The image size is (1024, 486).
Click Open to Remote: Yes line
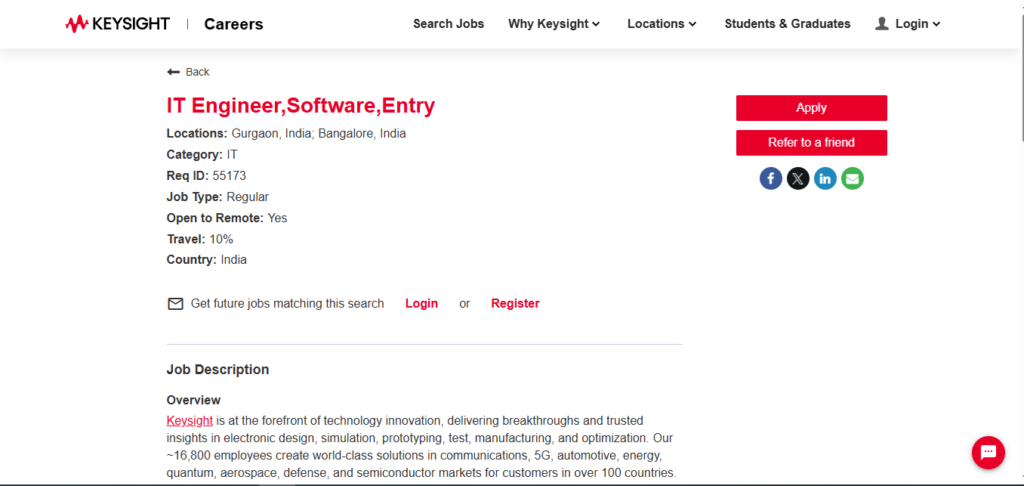click(x=227, y=218)
